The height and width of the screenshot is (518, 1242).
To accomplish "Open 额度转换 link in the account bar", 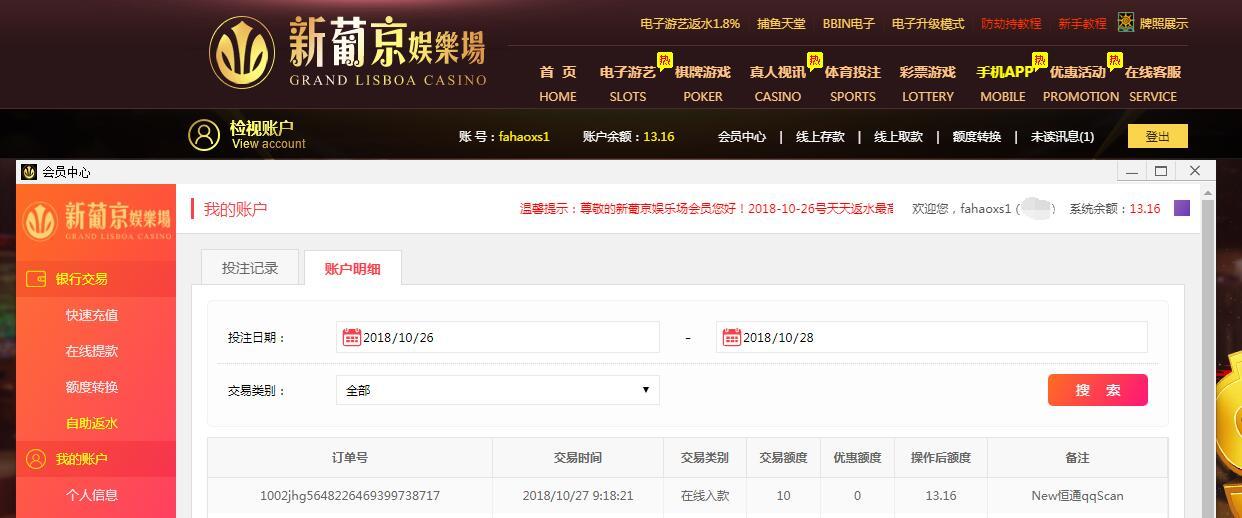I will point(977,136).
